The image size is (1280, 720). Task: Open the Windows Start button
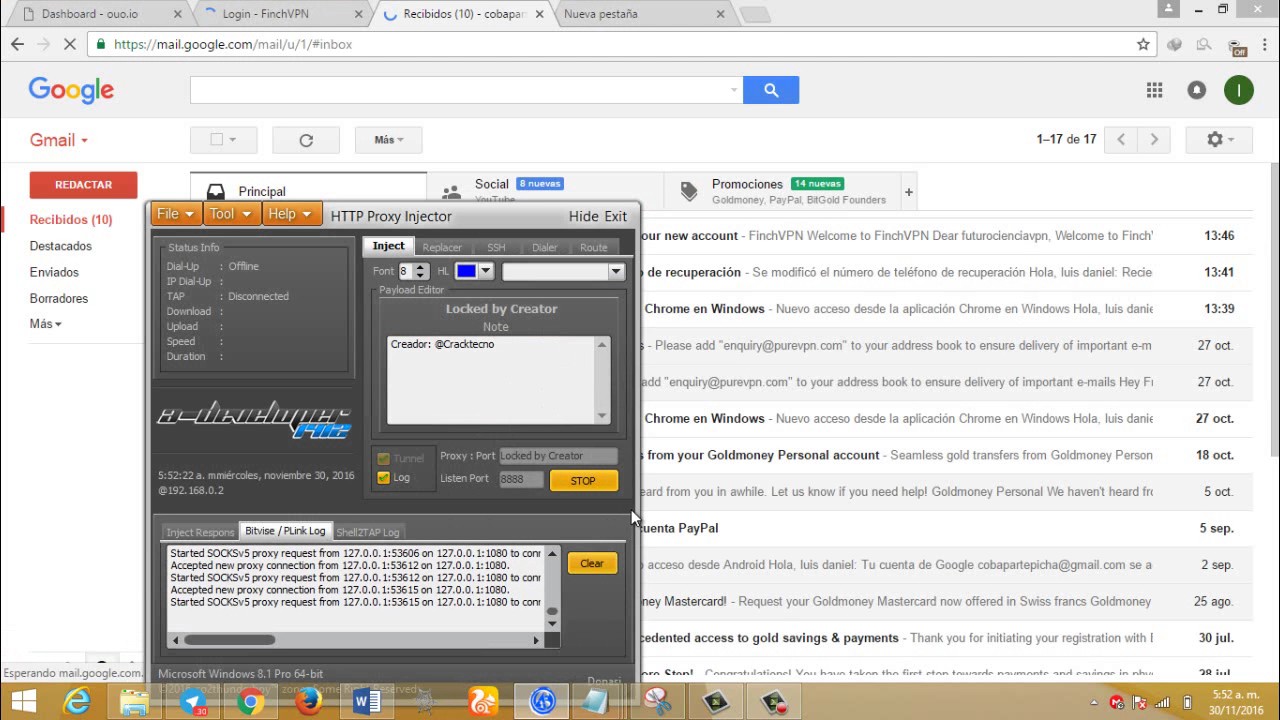click(23, 702)
